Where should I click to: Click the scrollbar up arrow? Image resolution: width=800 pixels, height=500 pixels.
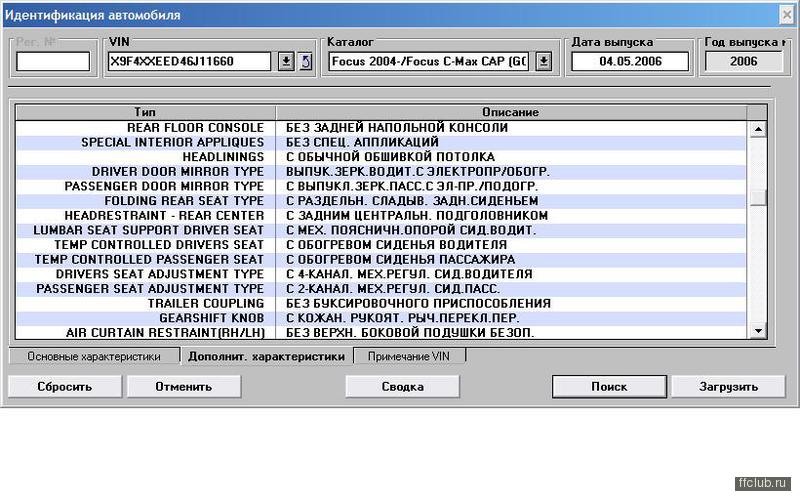758,129
